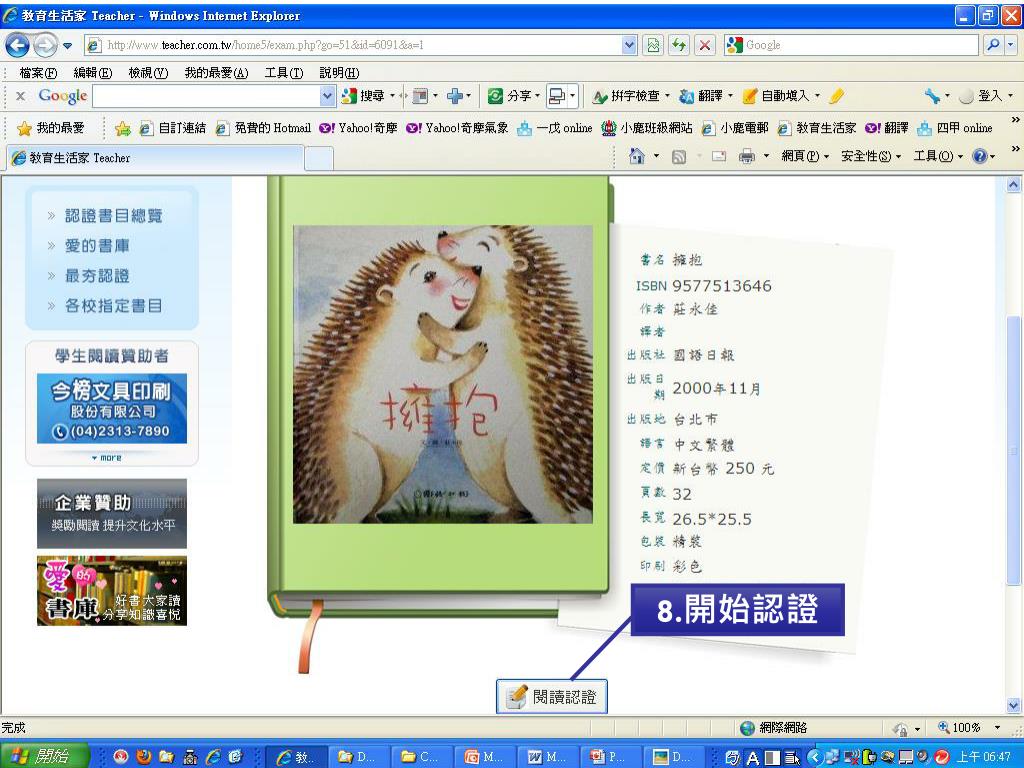Click the 拼字檢查 spell check button
The height and width of the screenshot is (768, 1024).
(626, 96)
